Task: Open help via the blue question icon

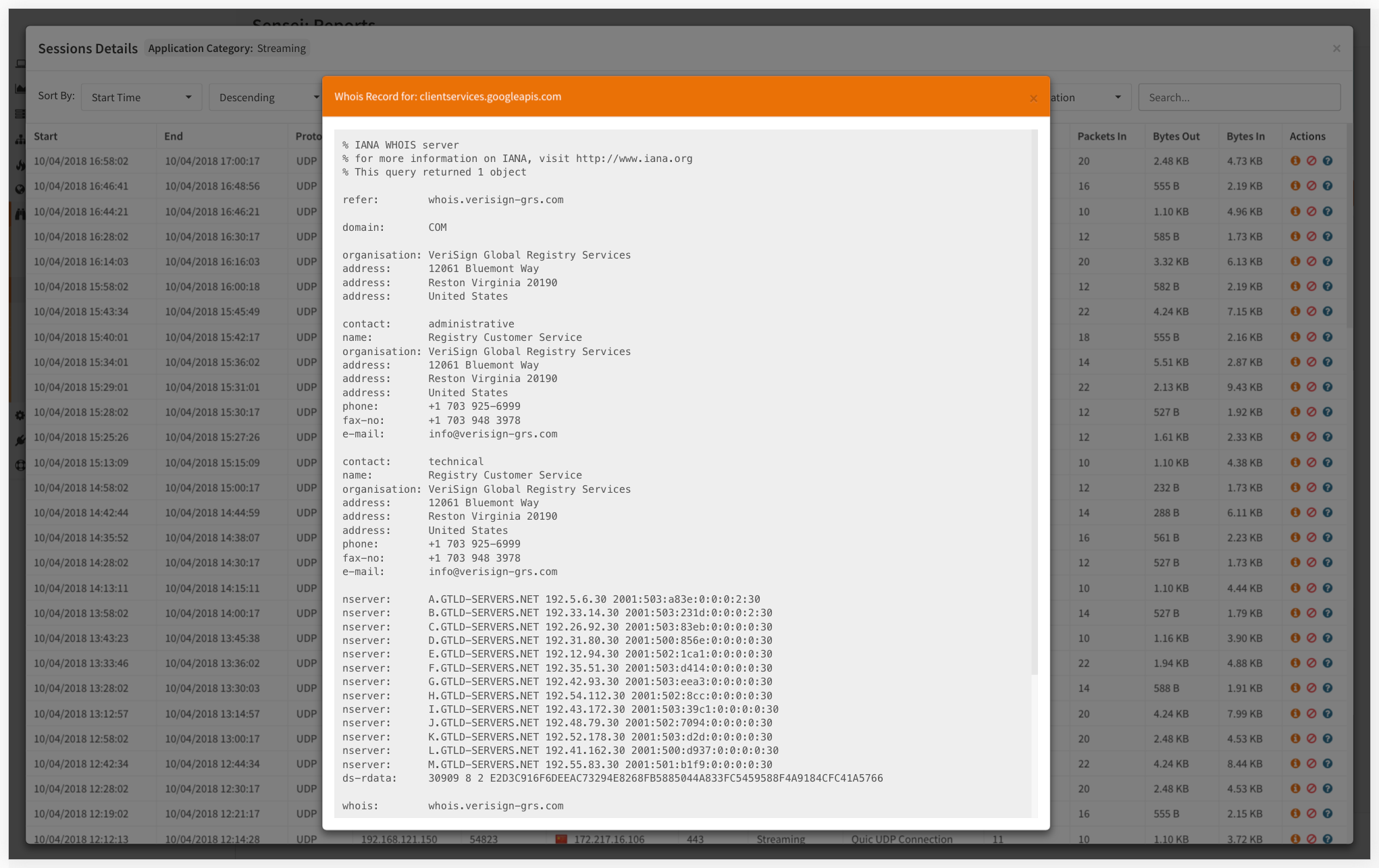Action: [x=1328, y=161]
